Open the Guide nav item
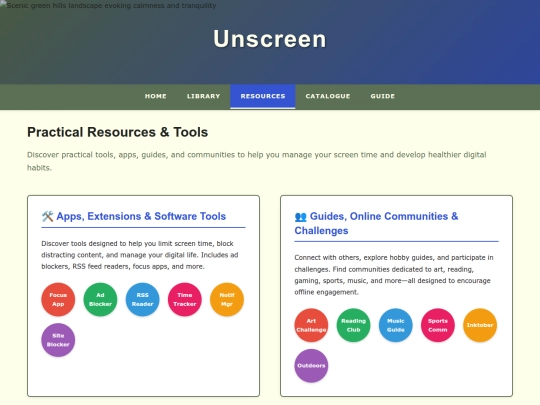Image resolution: width=540 pixels, height=405 pixels. (383, 96)
